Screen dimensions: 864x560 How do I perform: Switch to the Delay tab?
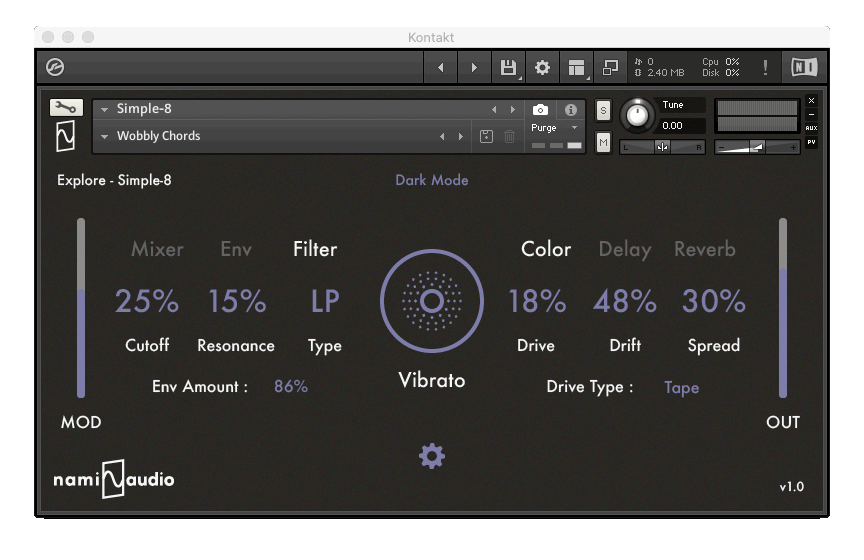click(625, 250)
